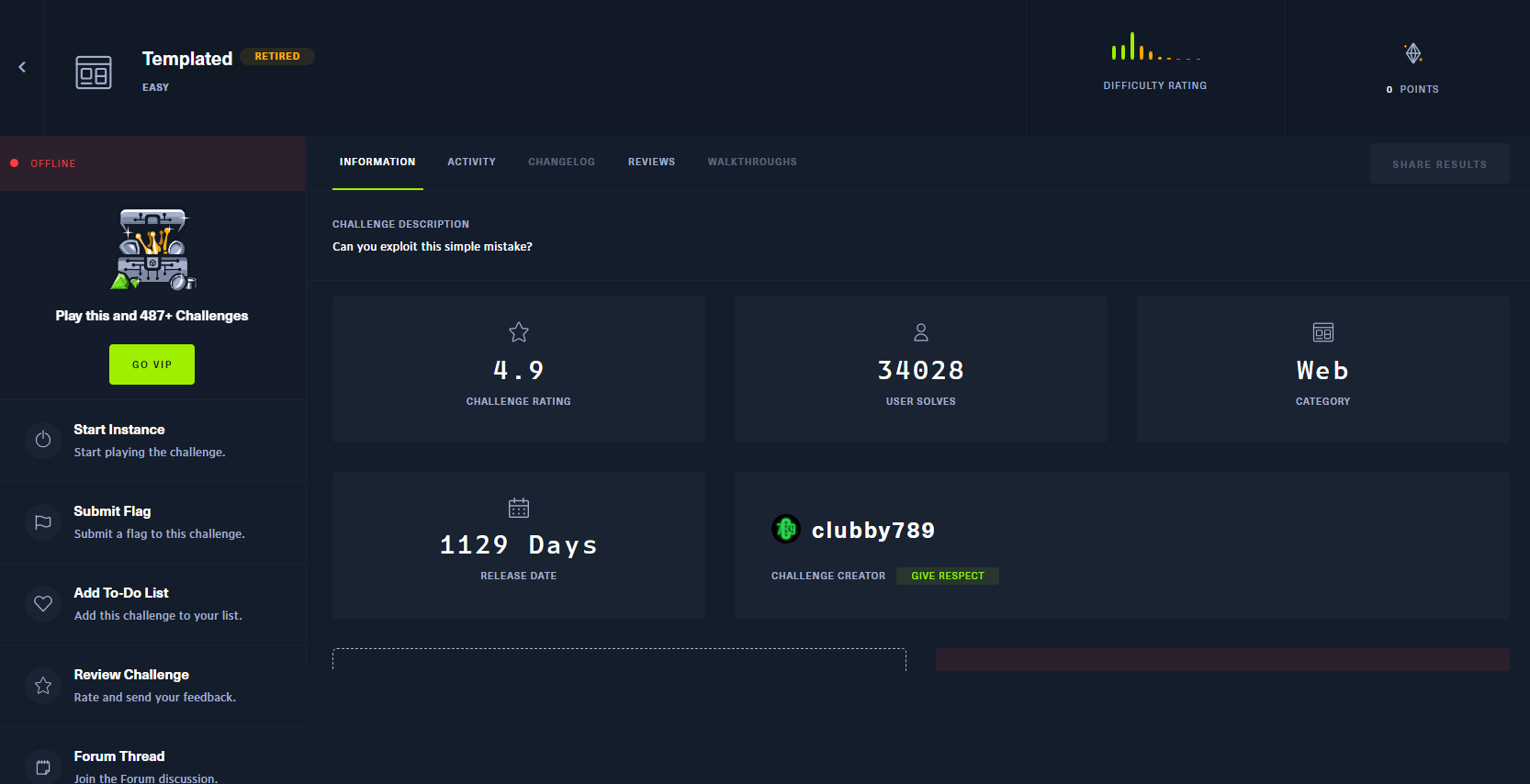Click the Share Results button
The width and height of the screenshot is (1530, 784).
(1439, 164)
